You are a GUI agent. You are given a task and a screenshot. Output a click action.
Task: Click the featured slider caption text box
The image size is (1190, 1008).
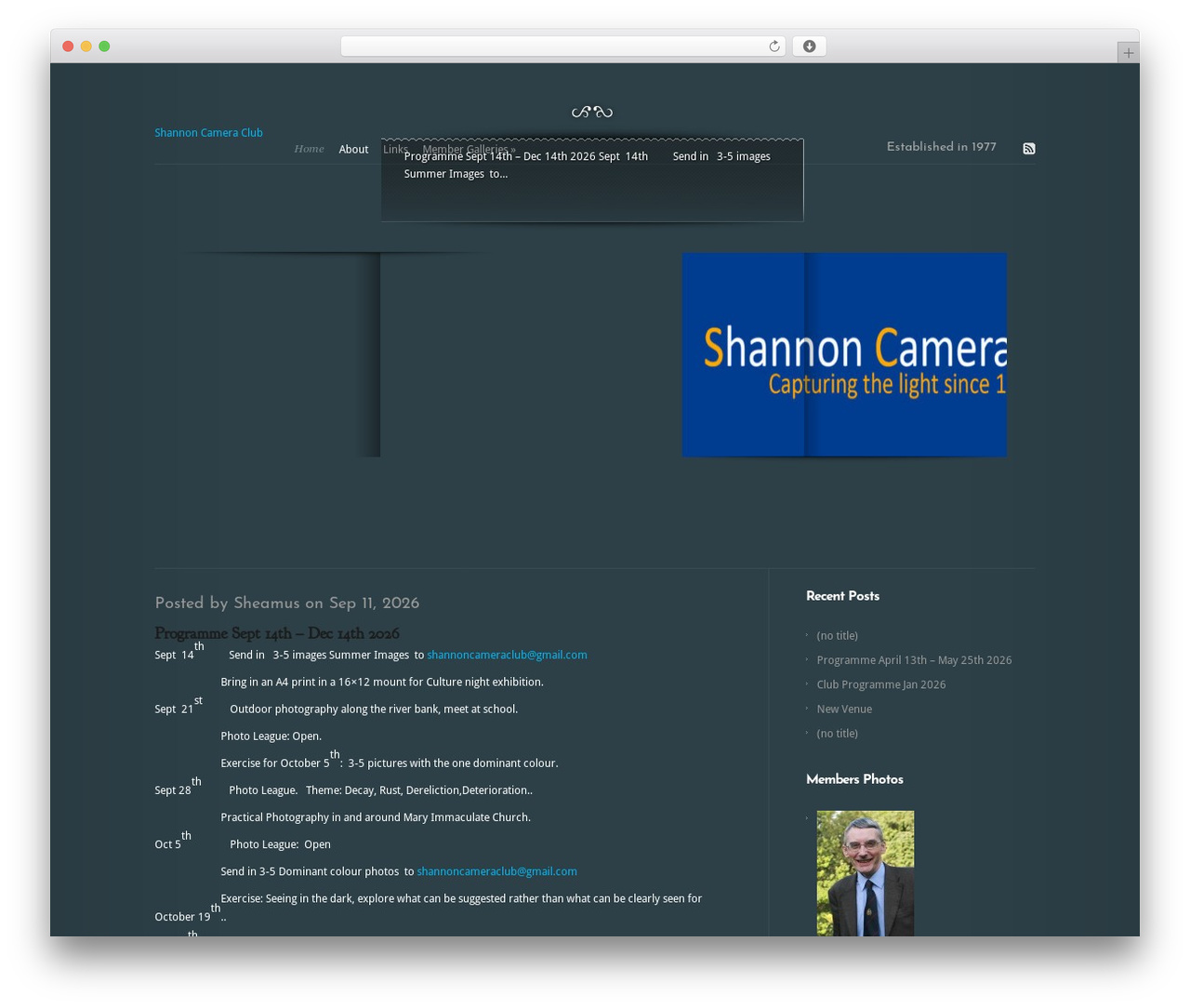click(592, 180)
